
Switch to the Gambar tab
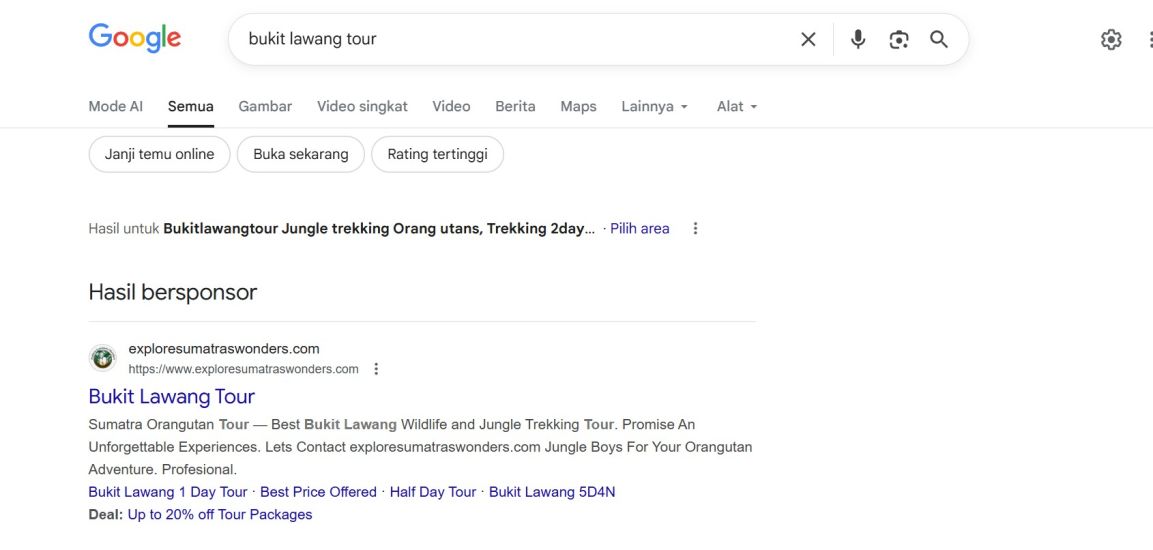pyautogui.click(x=265, y=106)
